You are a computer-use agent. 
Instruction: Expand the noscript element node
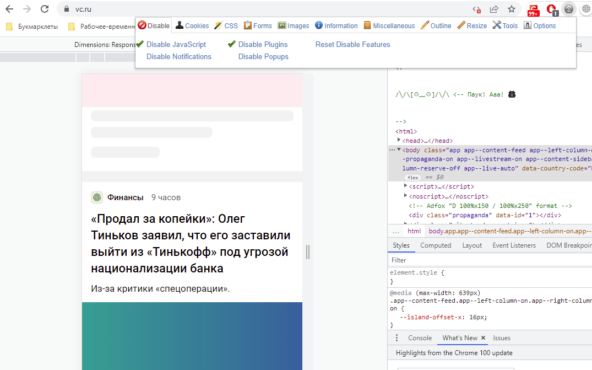coord(405,196)
